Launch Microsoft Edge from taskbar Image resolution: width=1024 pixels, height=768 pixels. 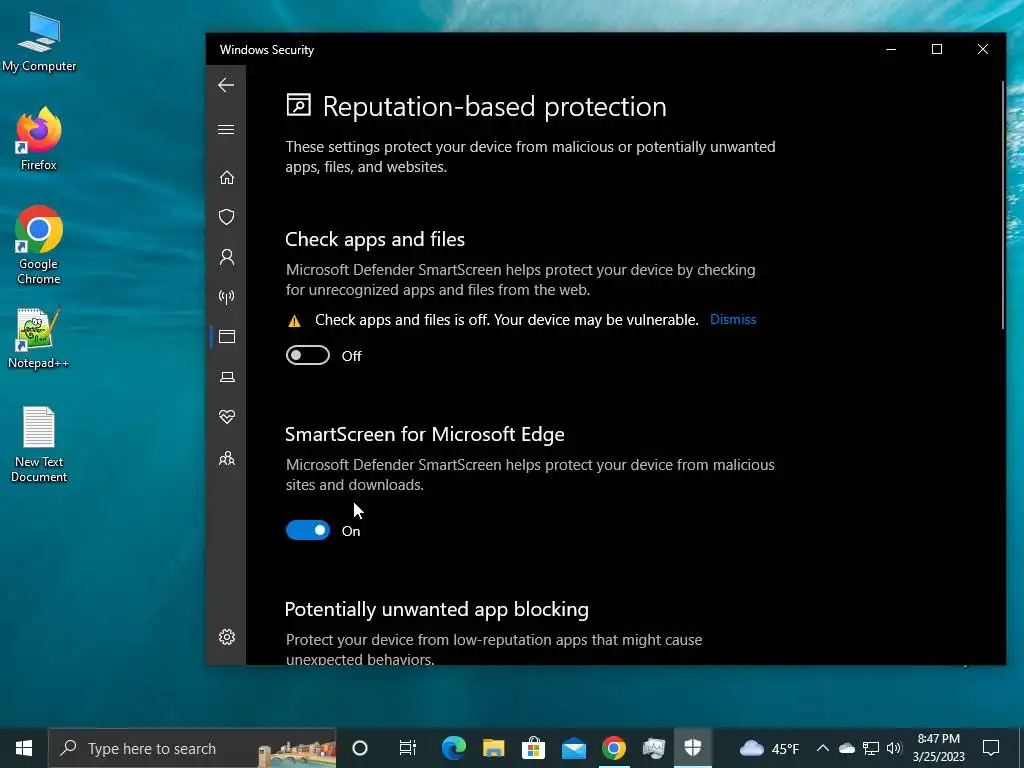tap(454, 748)
